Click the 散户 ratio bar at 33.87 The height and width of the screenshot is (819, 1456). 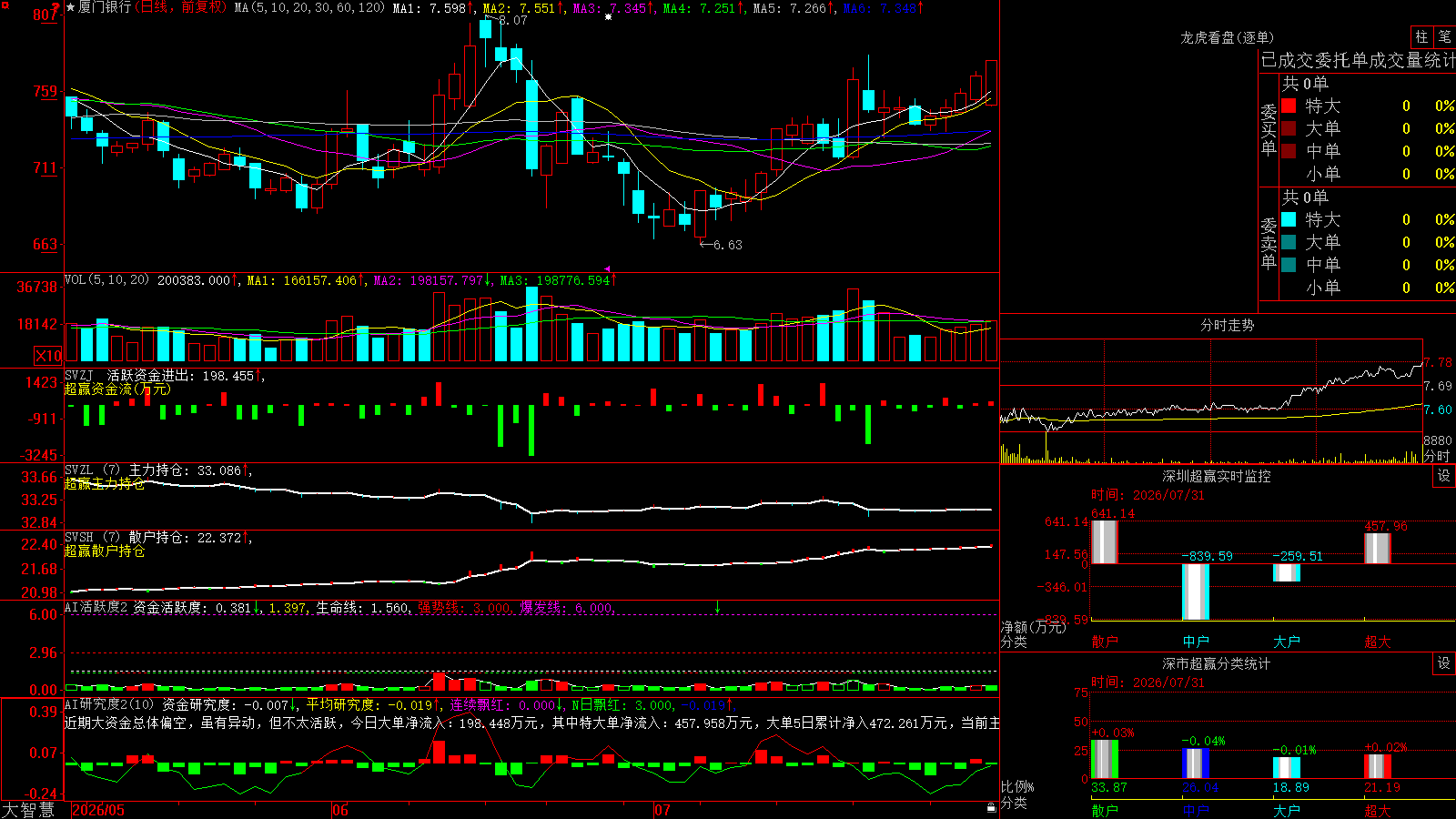click(x=1104, y=759)
